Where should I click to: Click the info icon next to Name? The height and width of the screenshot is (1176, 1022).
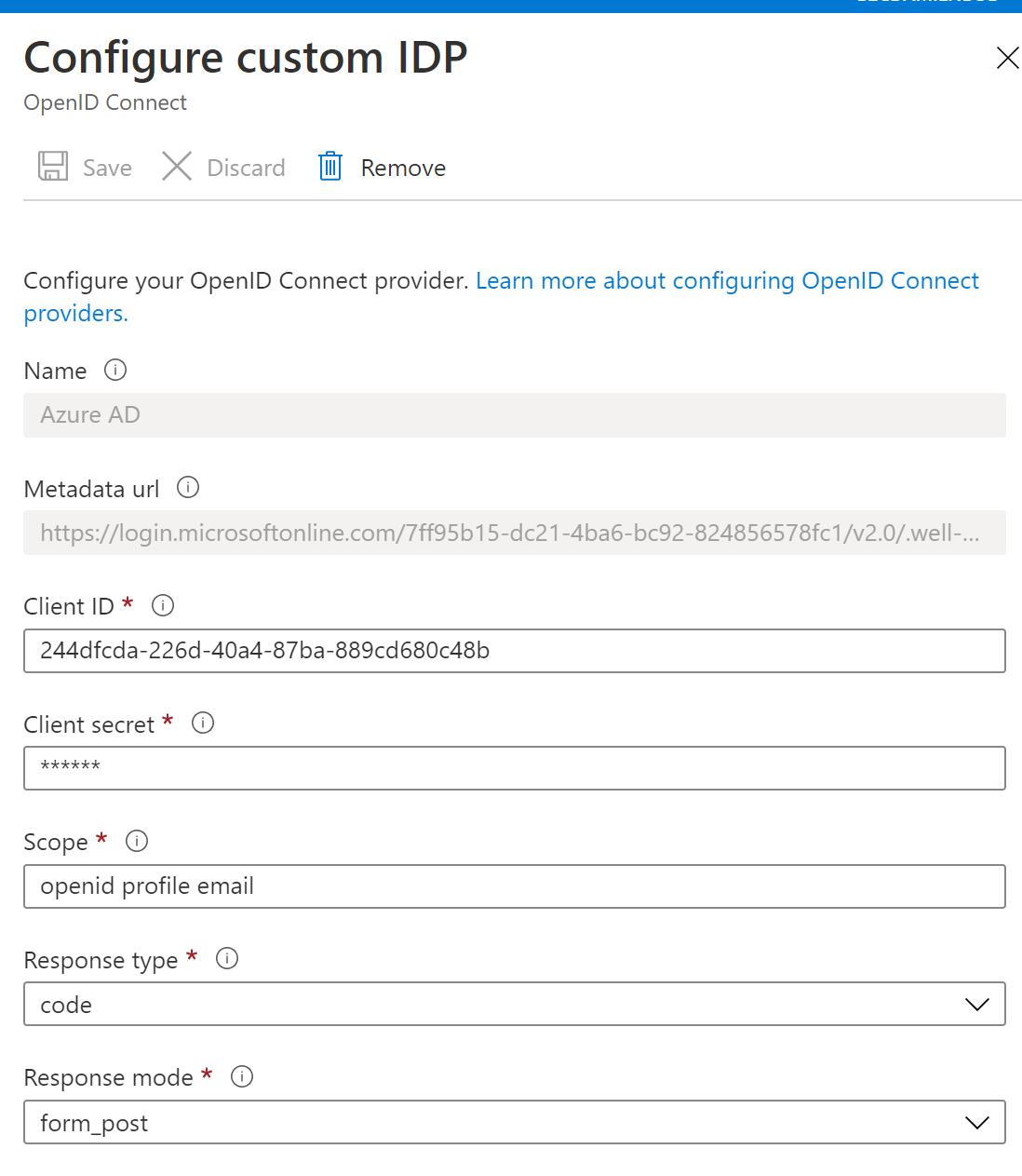coord(115,370)
